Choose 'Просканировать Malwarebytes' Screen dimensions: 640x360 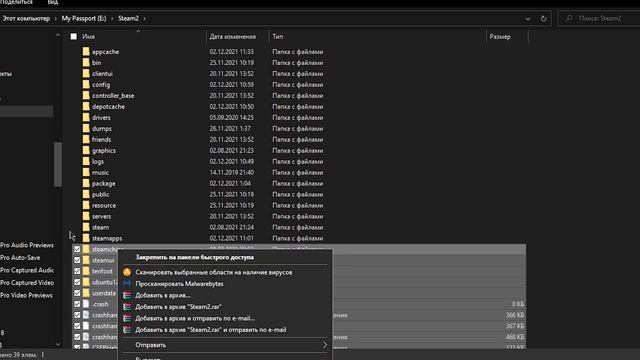click(x=179, y=284)
